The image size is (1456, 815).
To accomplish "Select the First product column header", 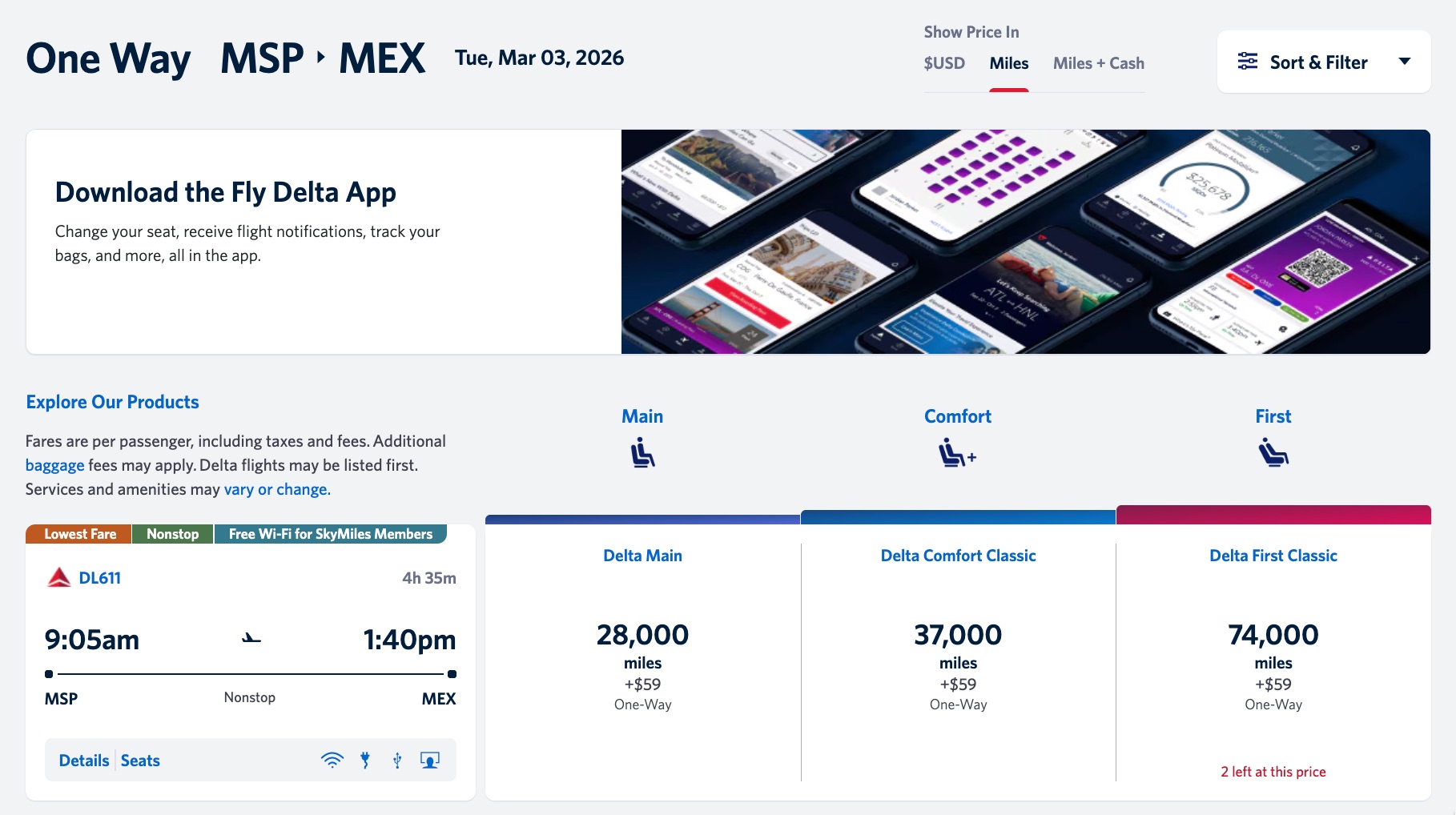I will point(1273,416).
